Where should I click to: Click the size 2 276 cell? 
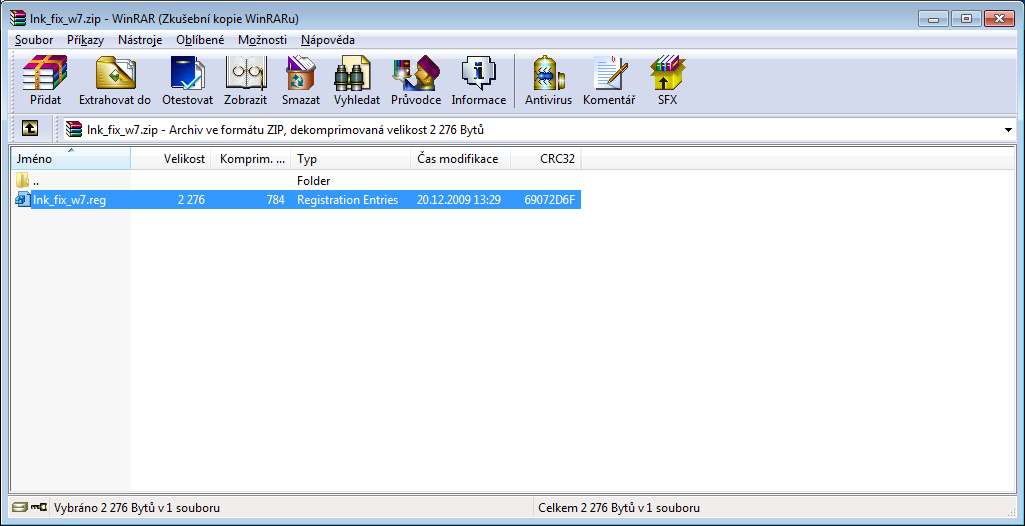[191, 200]
